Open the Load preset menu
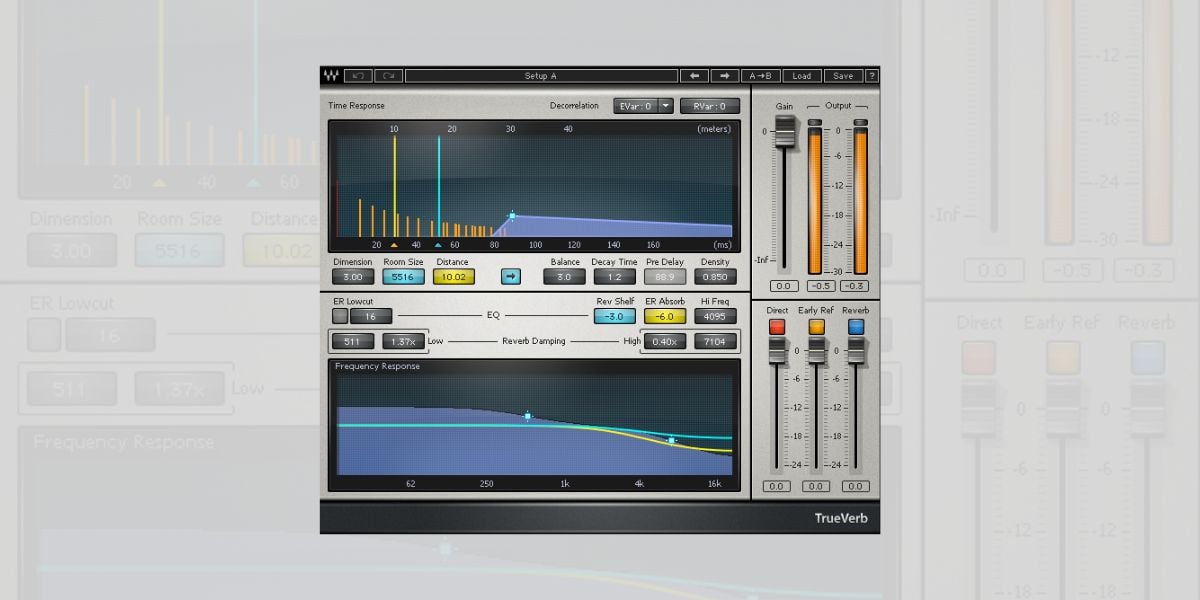The height and width of the screenshot is (600, 1200). (802, 76)
